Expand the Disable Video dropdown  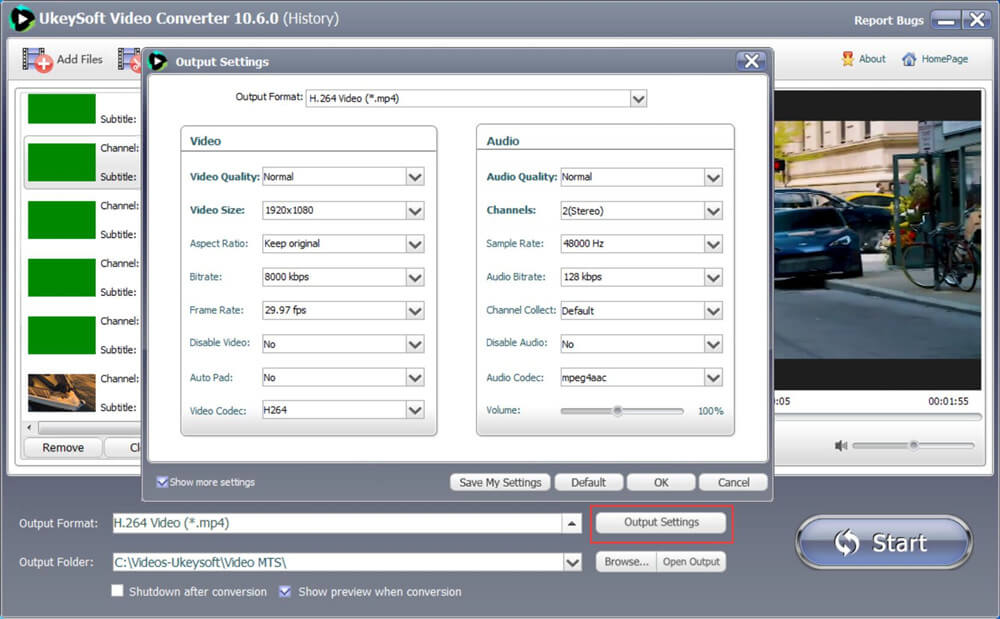(x=343, y=344)
